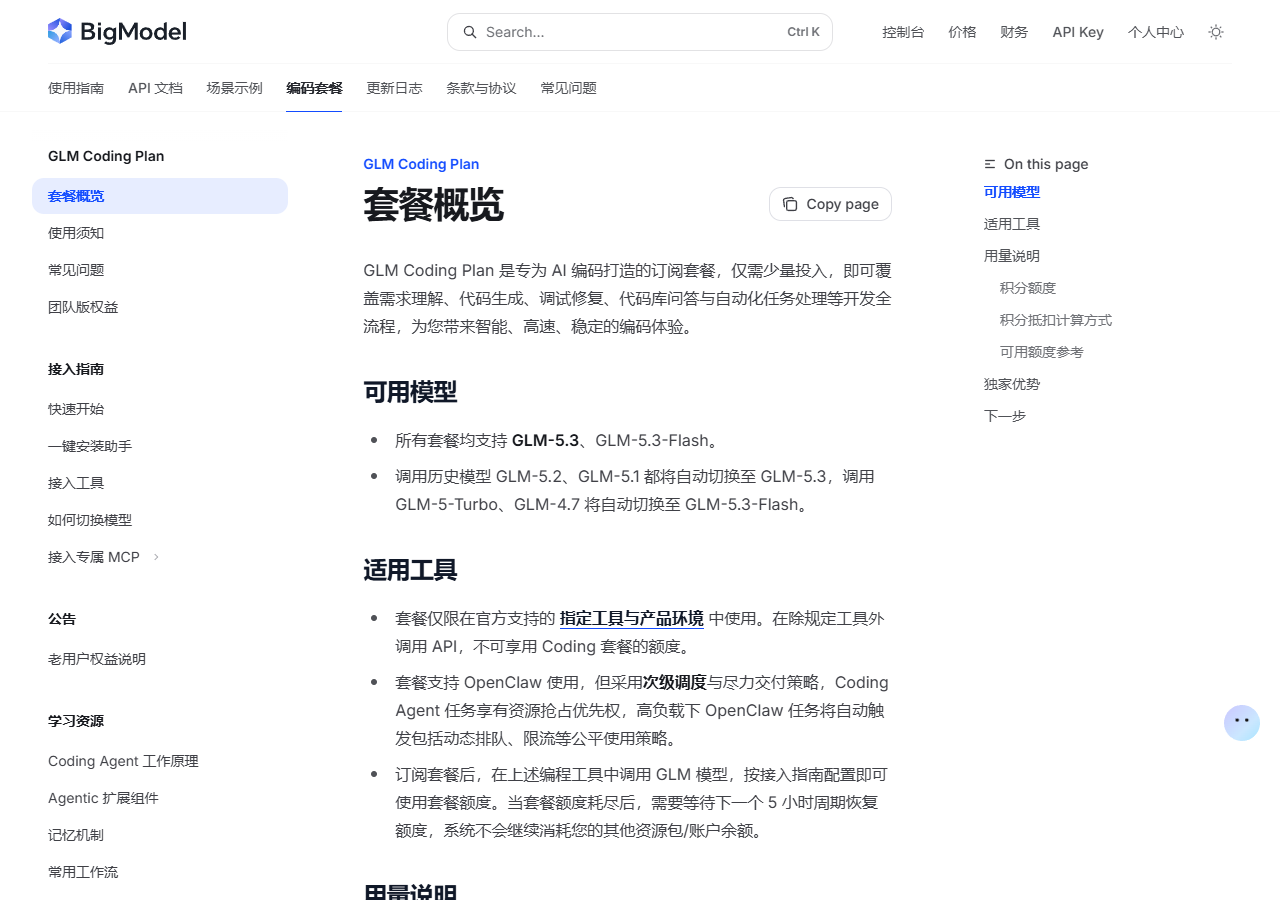Click the 适用工具 section heading
This screenshot has width=1280, height=900.
410,571
